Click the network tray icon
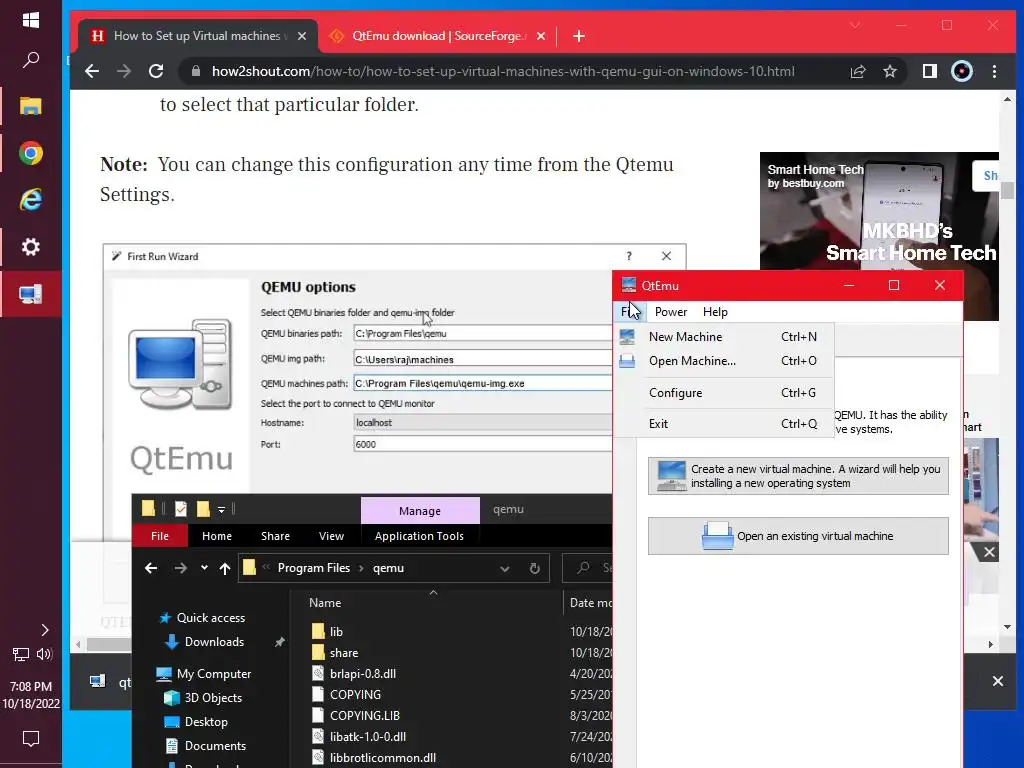The height and width of the screenshot is (768, 1024). pyautogui.click(x=21, y=654)
